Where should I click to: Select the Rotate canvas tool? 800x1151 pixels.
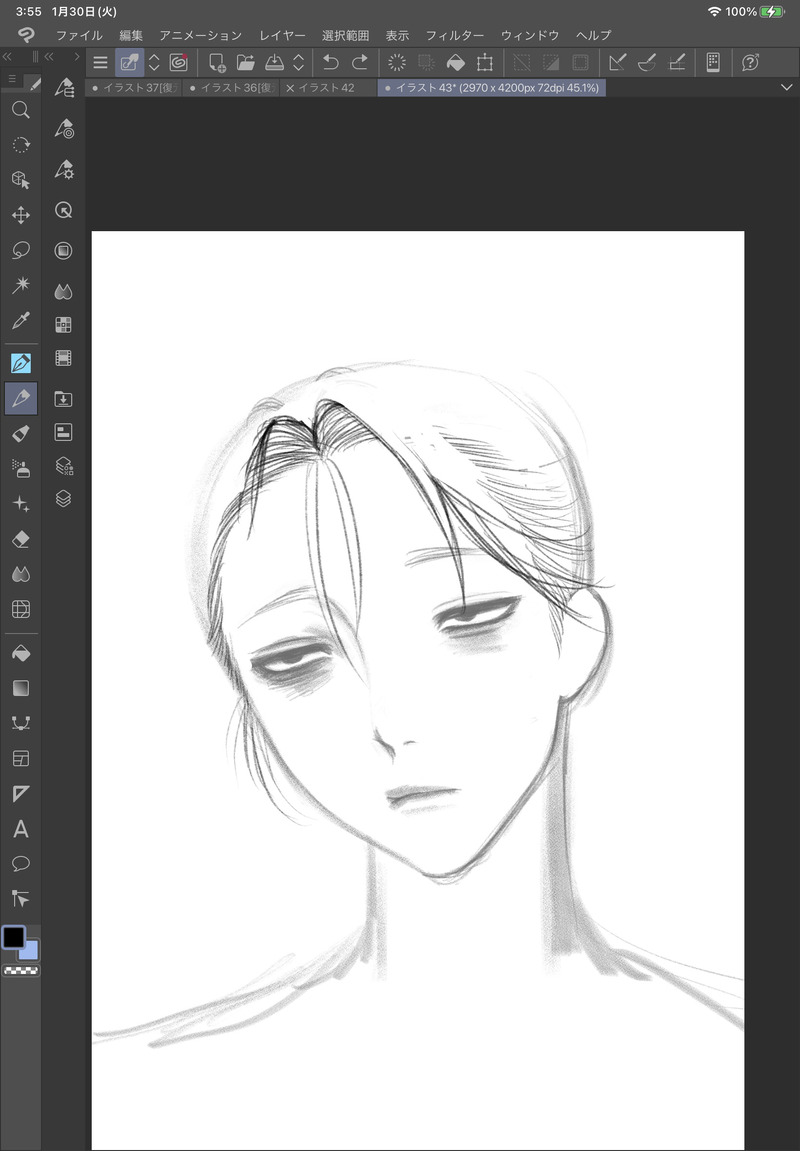tap(21, 145)
